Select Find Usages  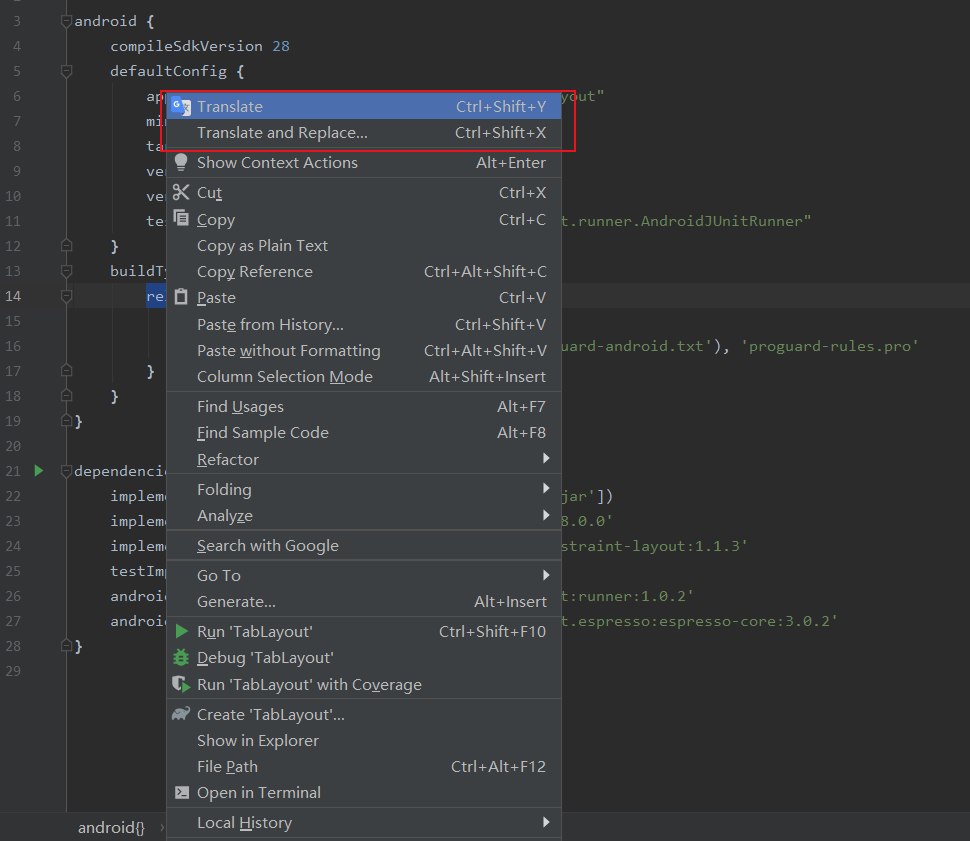(364, 407)
